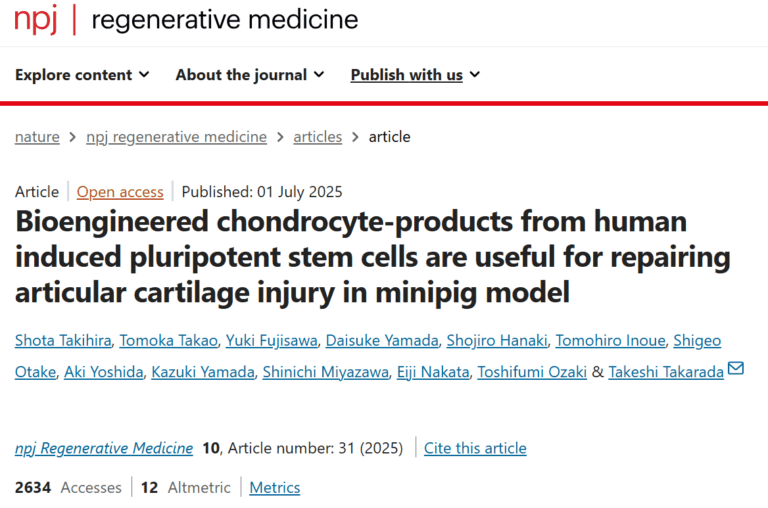Go to nature breadcrumb link

click(37, 137)
